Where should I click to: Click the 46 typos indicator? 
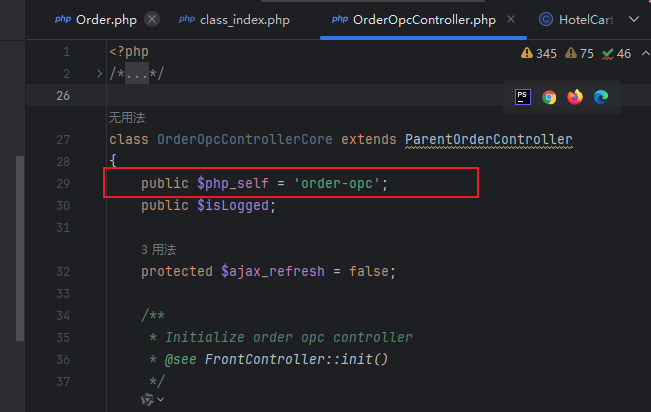pos(617,54)
